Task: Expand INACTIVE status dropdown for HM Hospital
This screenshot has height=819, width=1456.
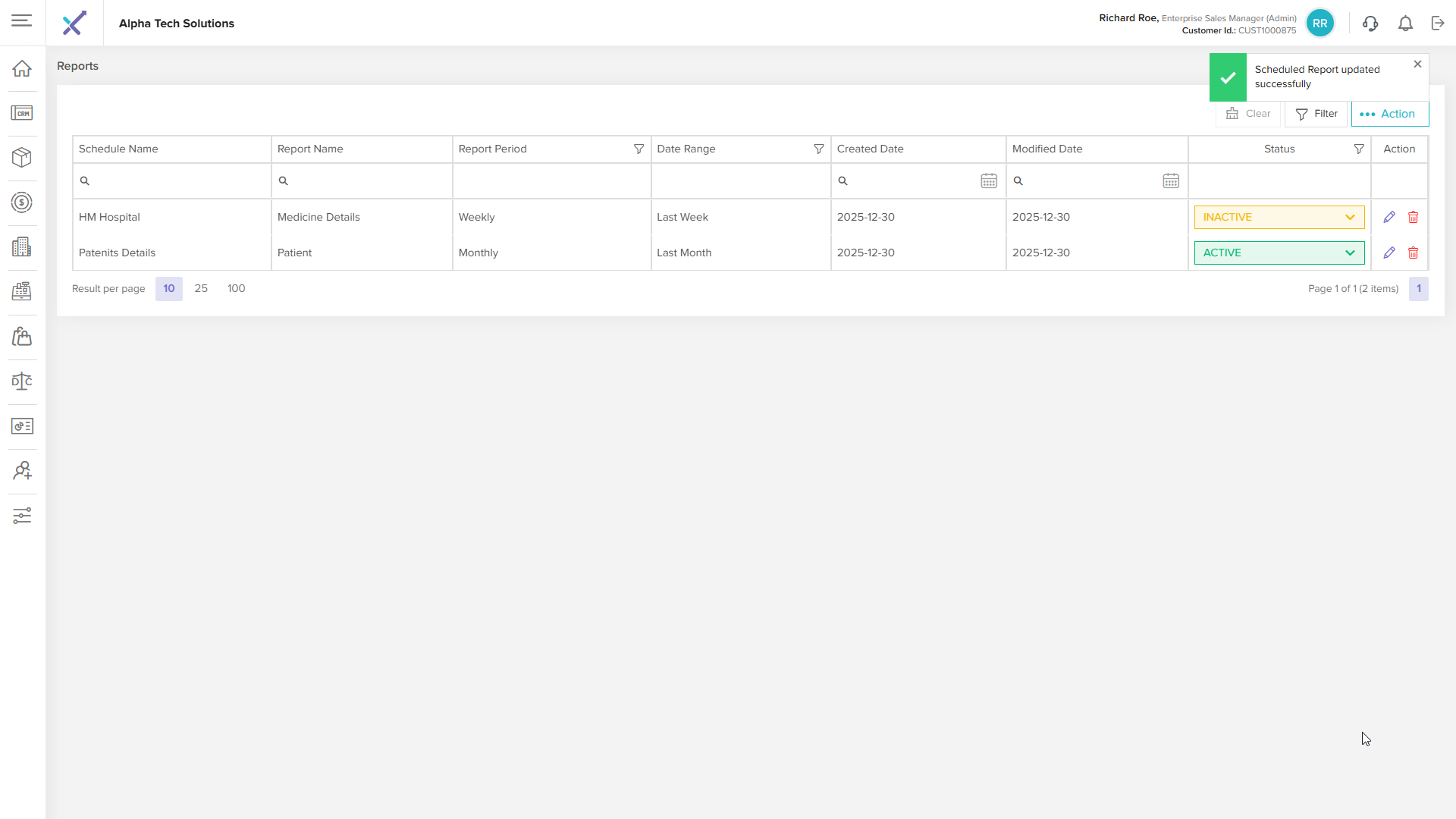Action: pyautogui.click(x=1279, y=218)
